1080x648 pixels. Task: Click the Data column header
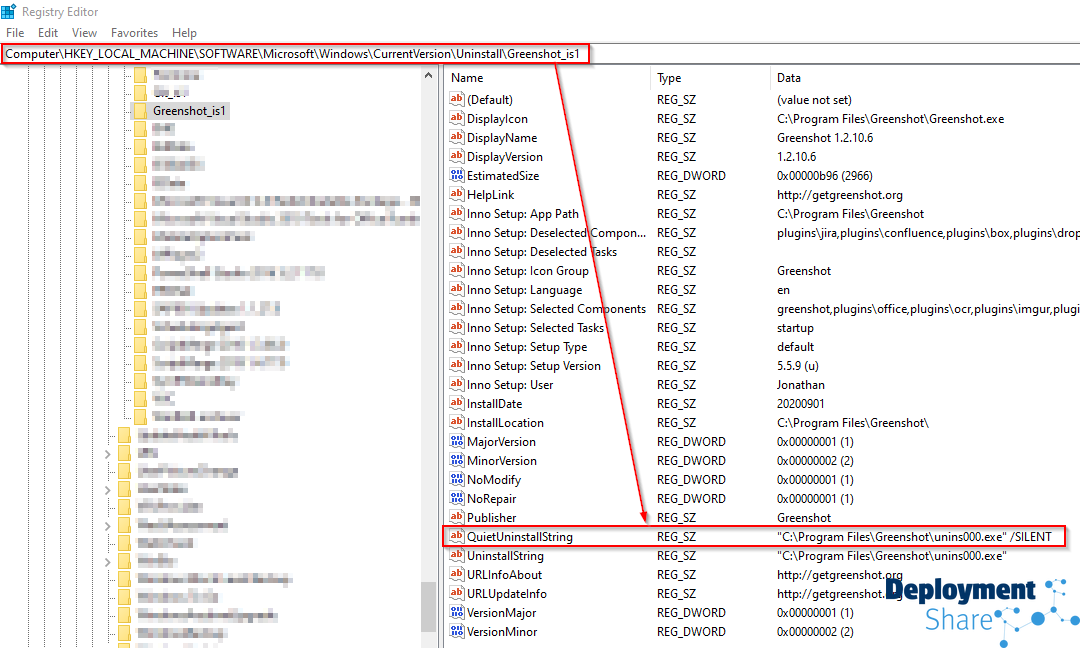(789, 78)
